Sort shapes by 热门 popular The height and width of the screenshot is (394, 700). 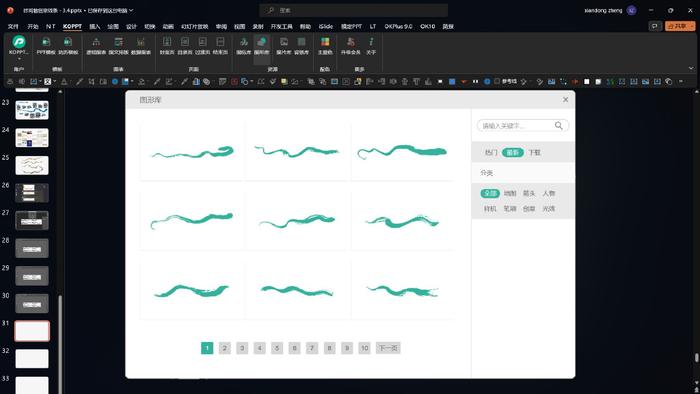click(x=491, y=153)
